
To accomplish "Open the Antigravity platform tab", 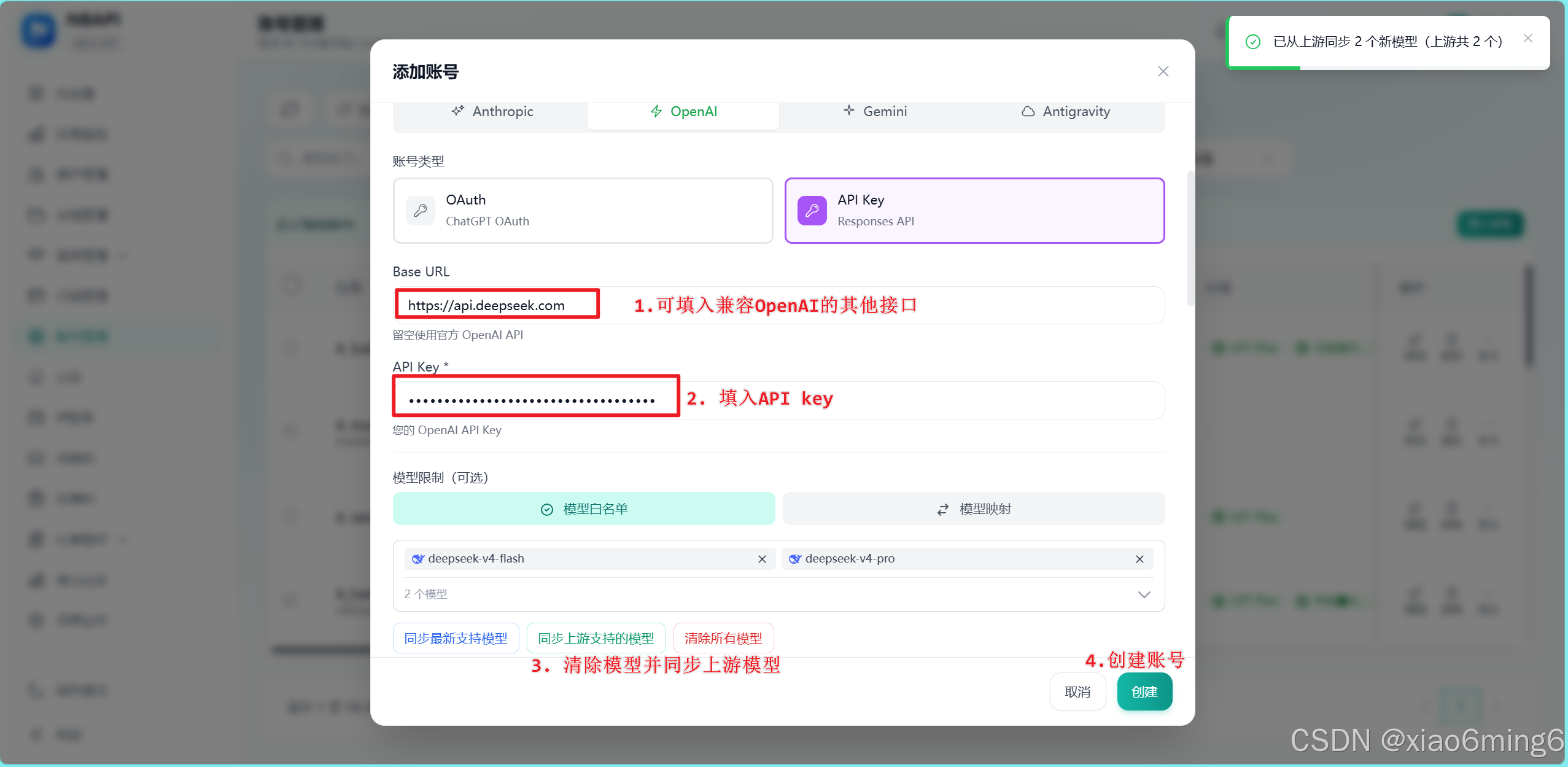I will tap(1066, 111).
